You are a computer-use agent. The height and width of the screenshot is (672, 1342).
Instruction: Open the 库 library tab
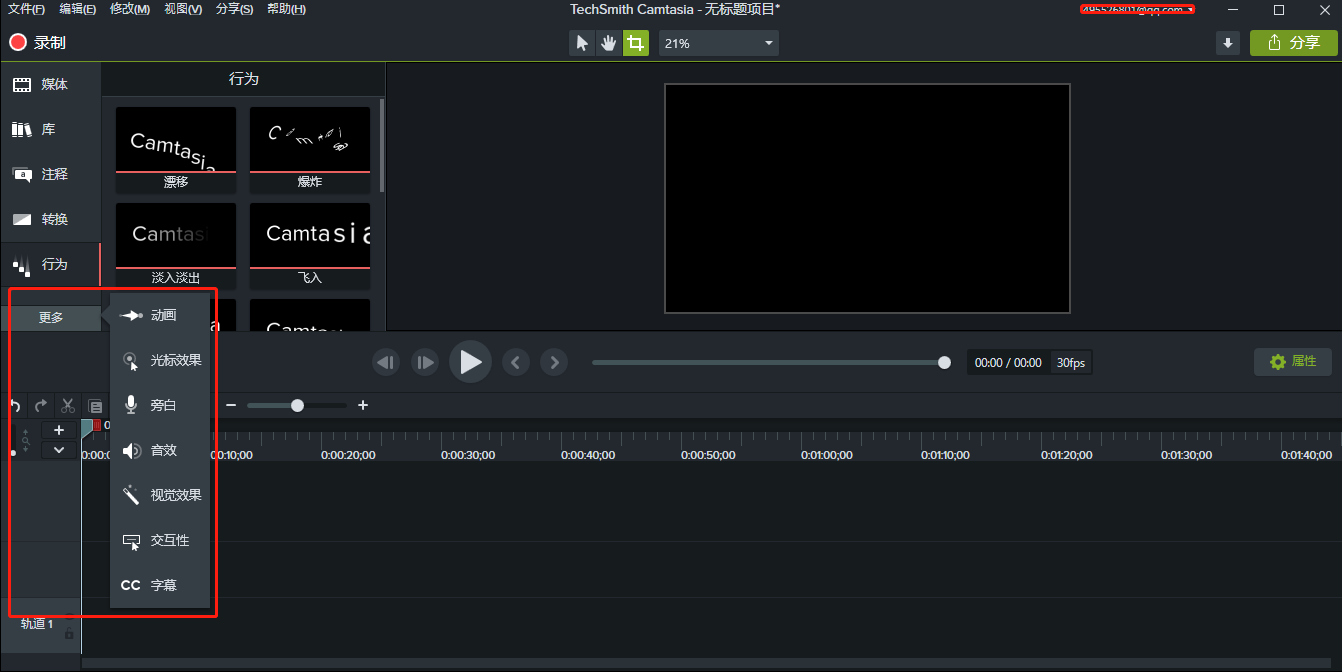click(x=50, y=130)
